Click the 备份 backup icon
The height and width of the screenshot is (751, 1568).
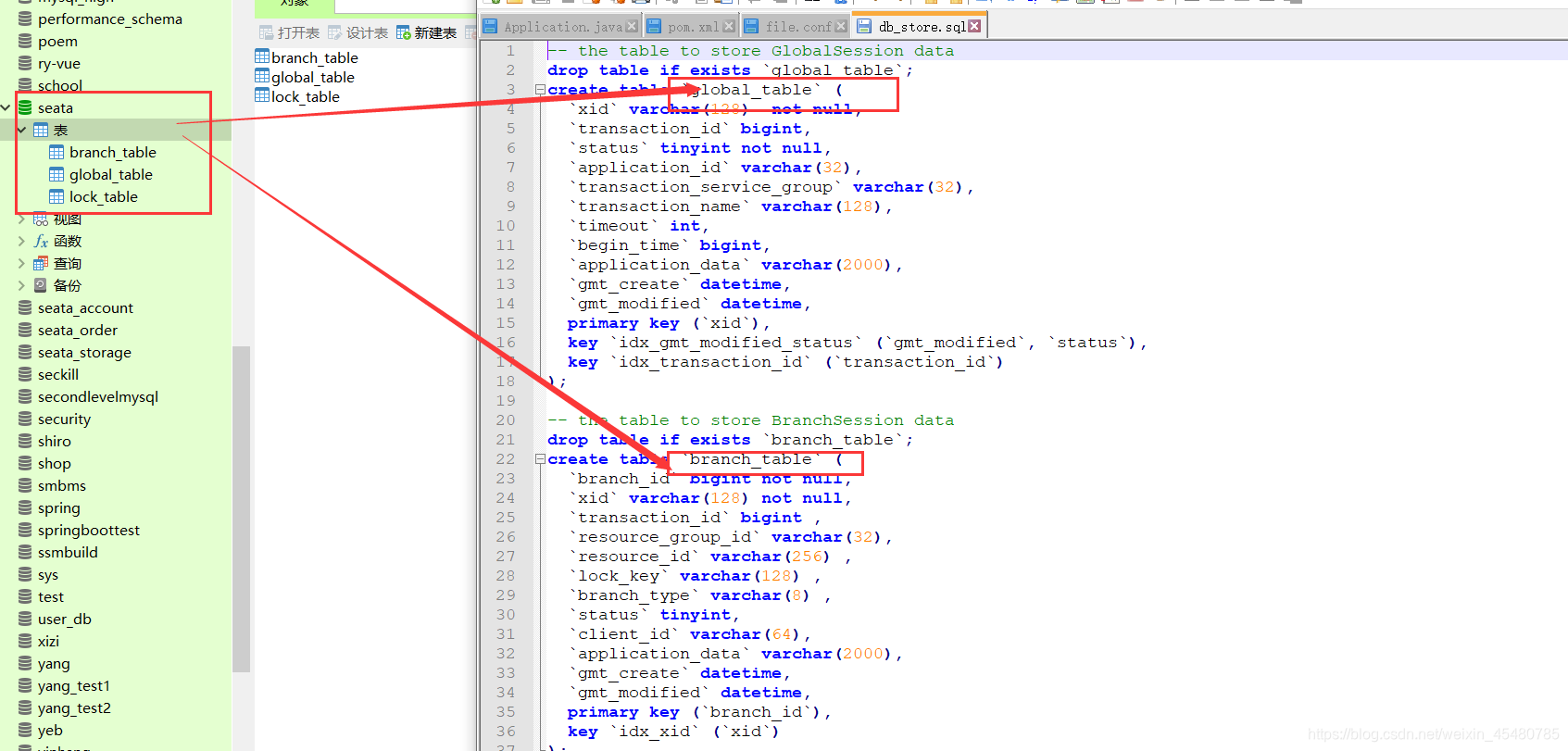pyautogui.click(x=41, y=286)
